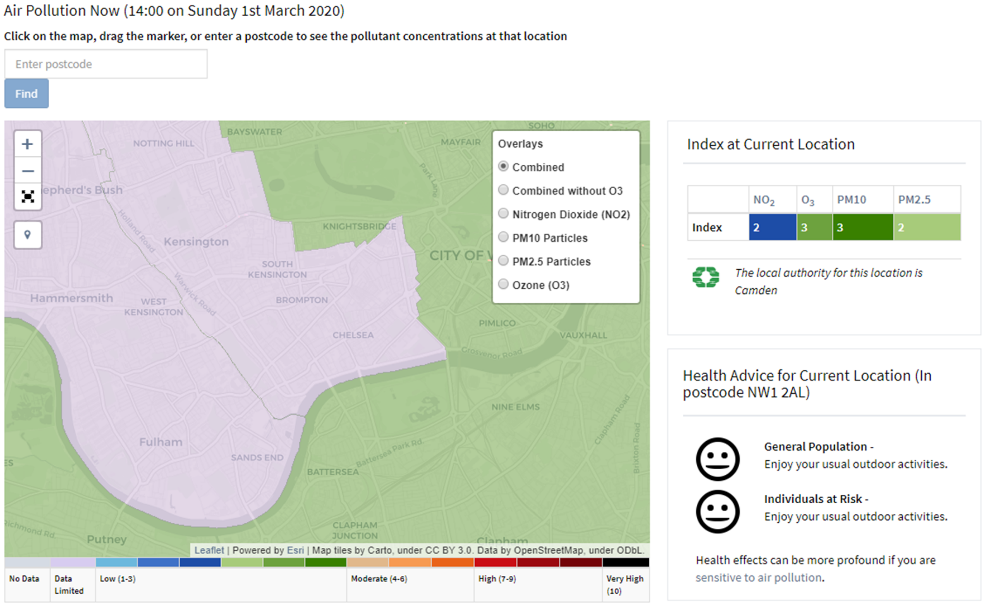Image resolution: width=991 pixels, height=606 pixels.
Task: Click the green local authority icon
Action: (705, 277)
